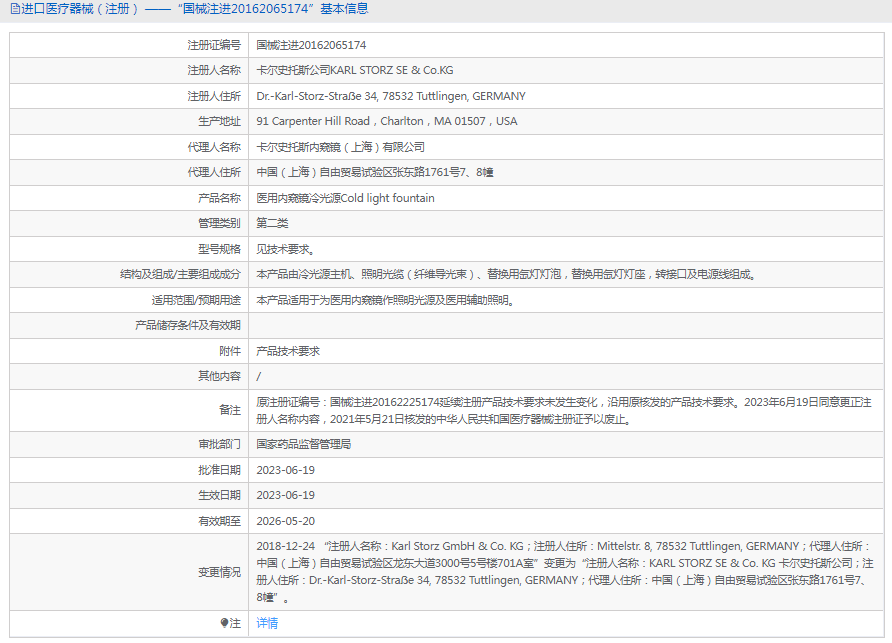Select the 第二类 management class value
This screenshot has height=643, width=892.
pyautogui.click(x=272, y=223)
